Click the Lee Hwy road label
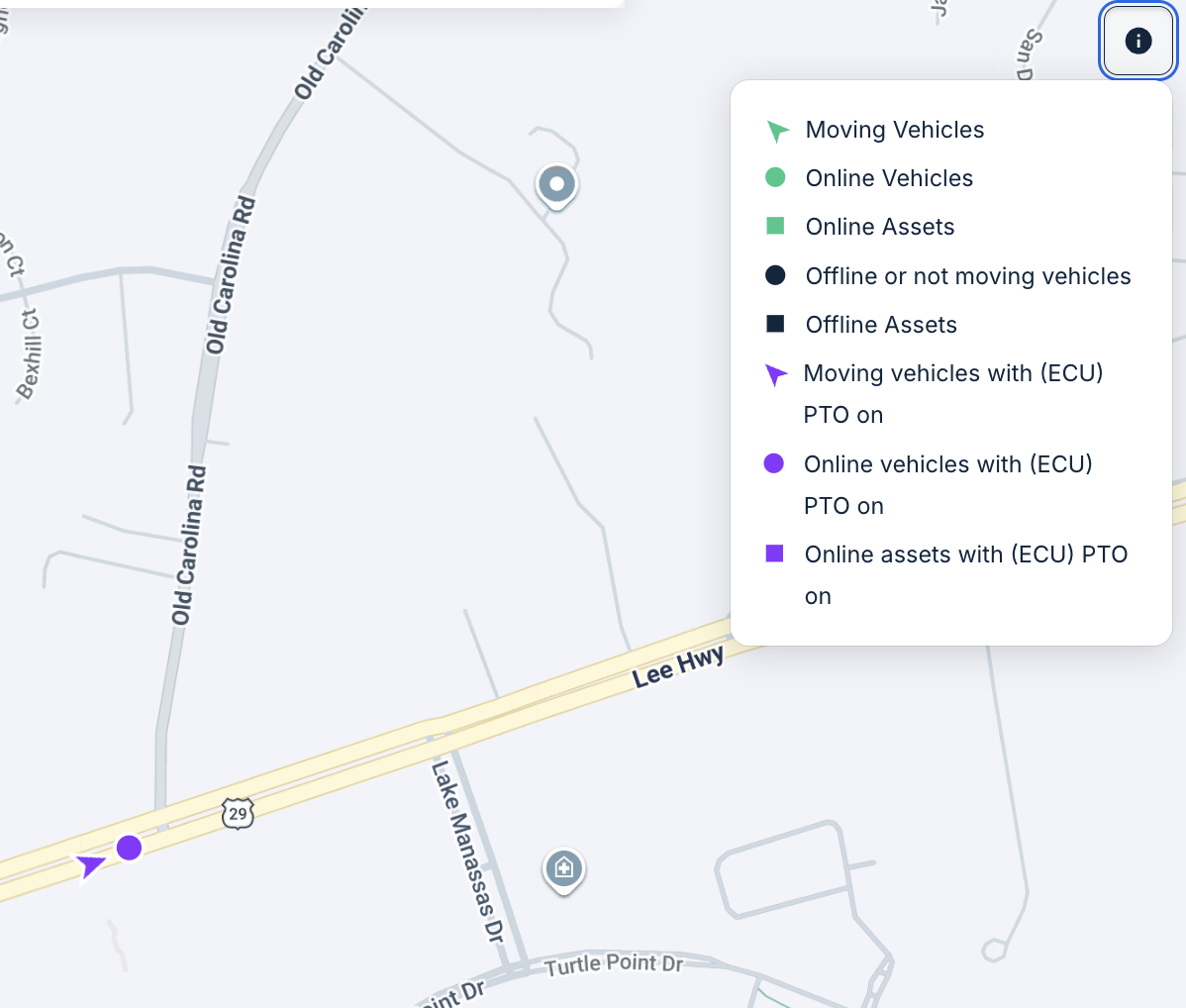Image resolution: width=1186 pixels, height=1008 pixels. click(x=678, y=665)
